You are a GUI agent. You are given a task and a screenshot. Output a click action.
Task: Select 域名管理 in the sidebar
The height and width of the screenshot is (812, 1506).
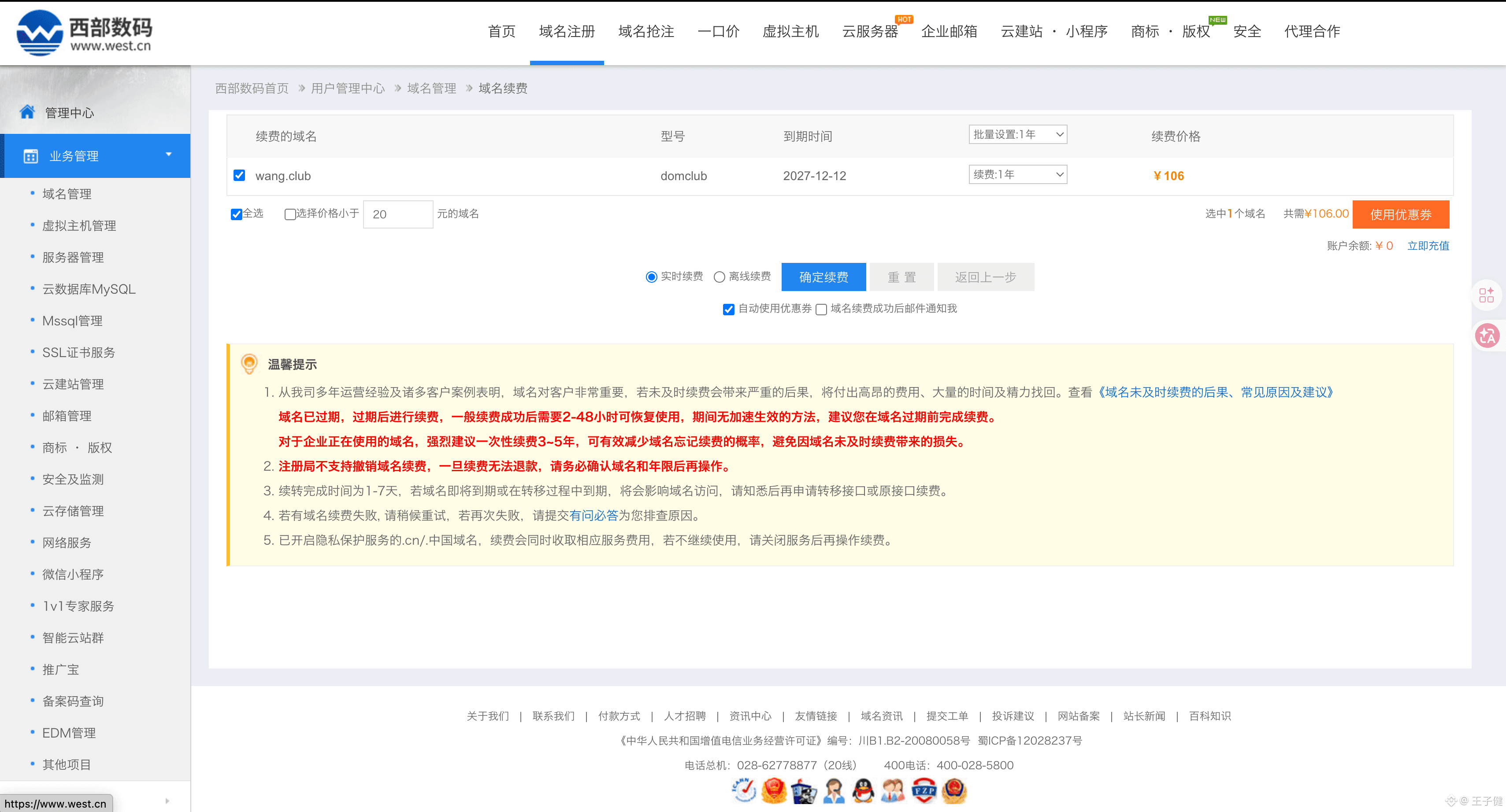click(67, 194)
